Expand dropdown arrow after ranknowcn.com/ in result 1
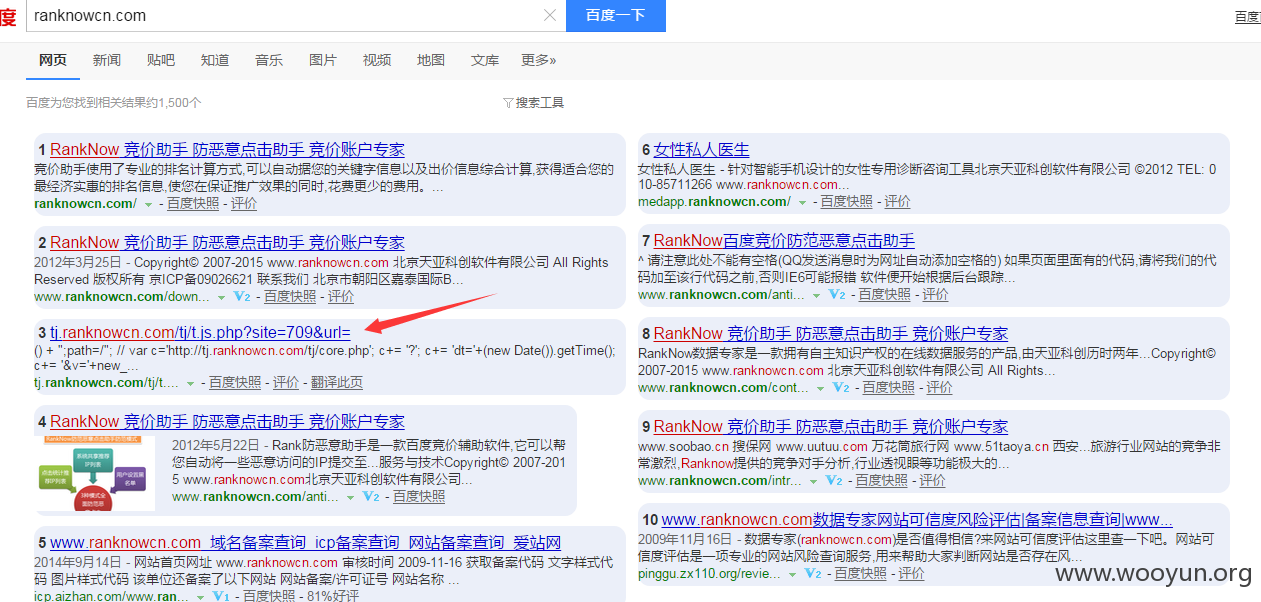1261x602 pixels. click(149, 204)
